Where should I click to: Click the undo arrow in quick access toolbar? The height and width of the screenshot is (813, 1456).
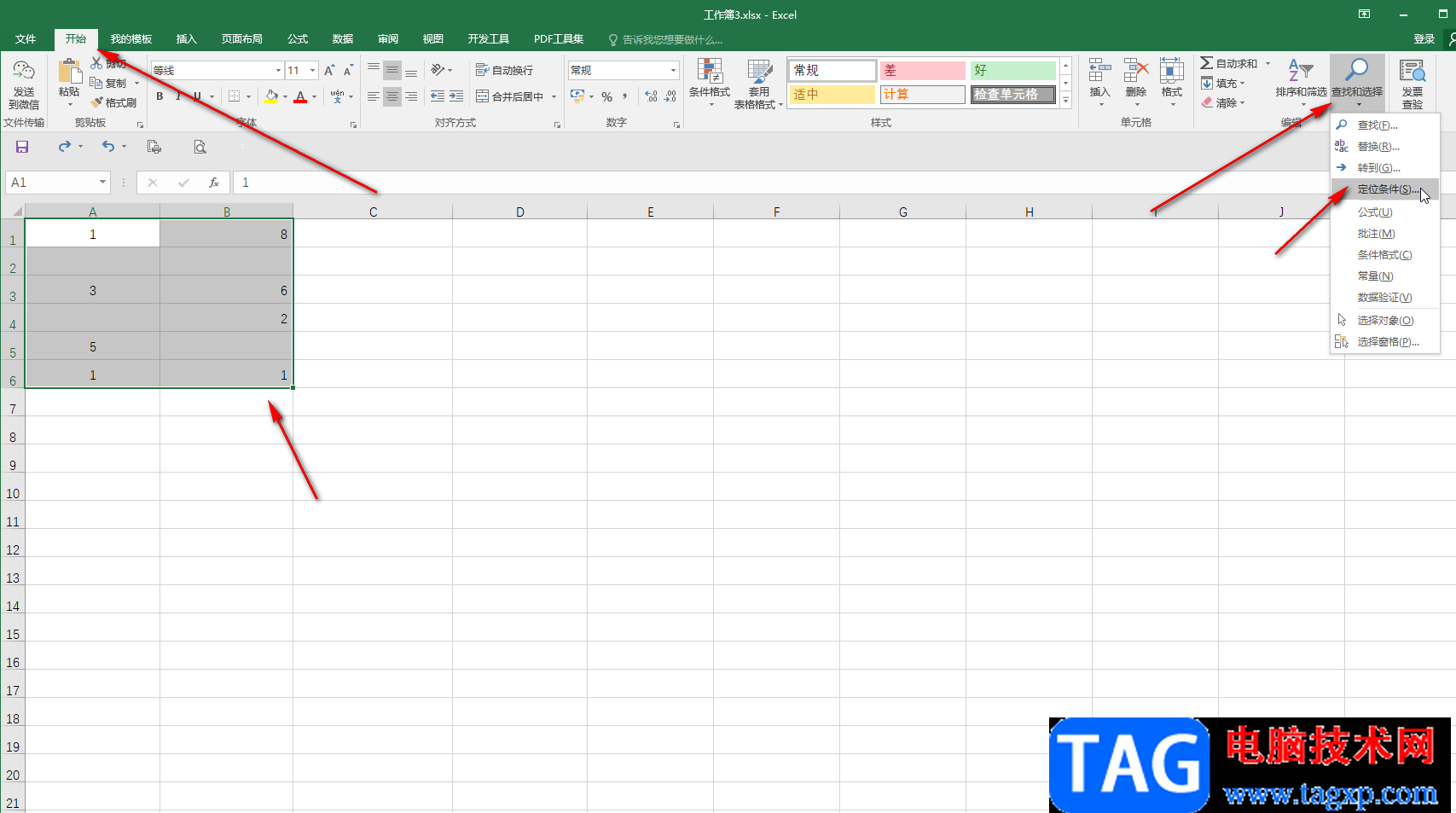[x=108, y=147]
